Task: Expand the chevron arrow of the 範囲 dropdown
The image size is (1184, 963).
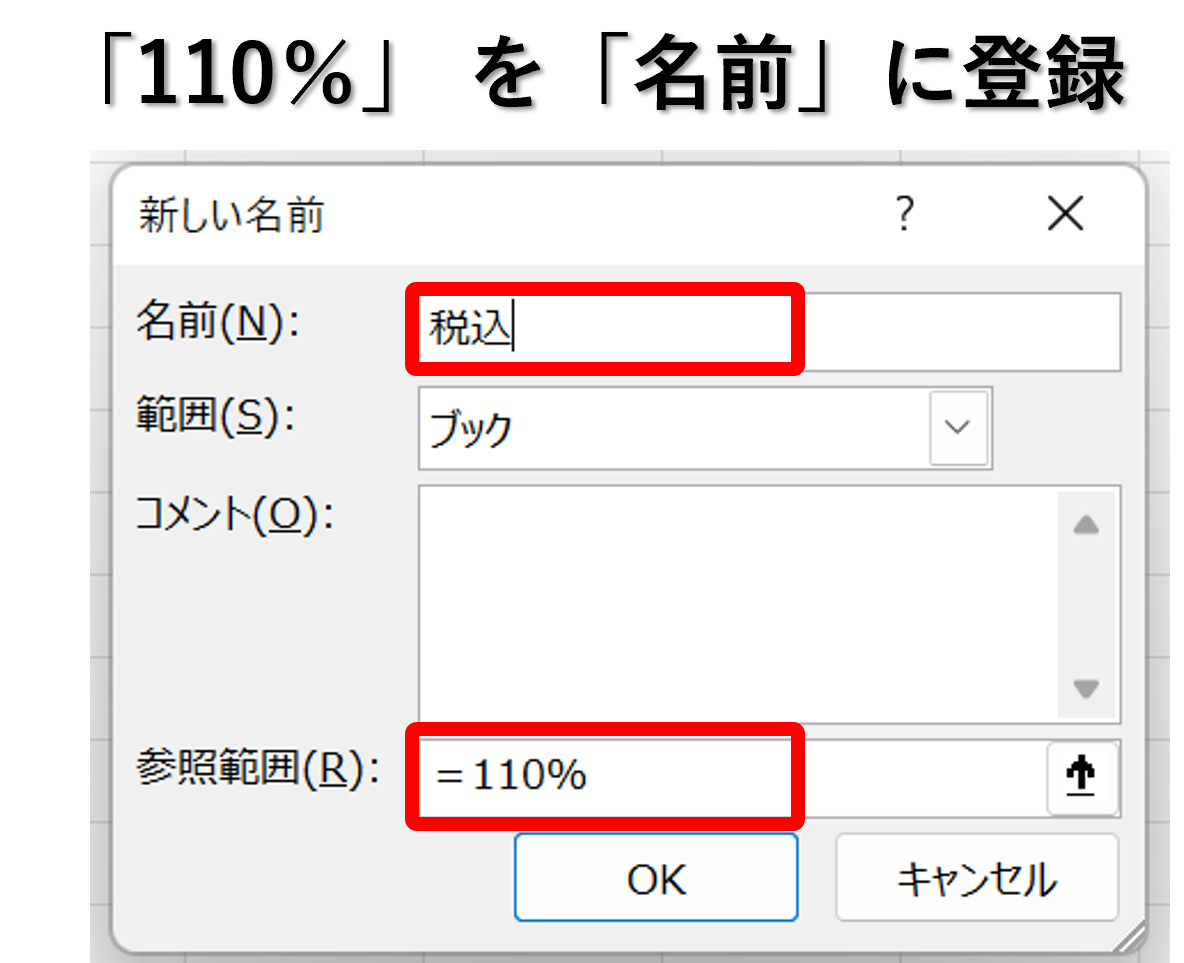Action: pos(958,428)
